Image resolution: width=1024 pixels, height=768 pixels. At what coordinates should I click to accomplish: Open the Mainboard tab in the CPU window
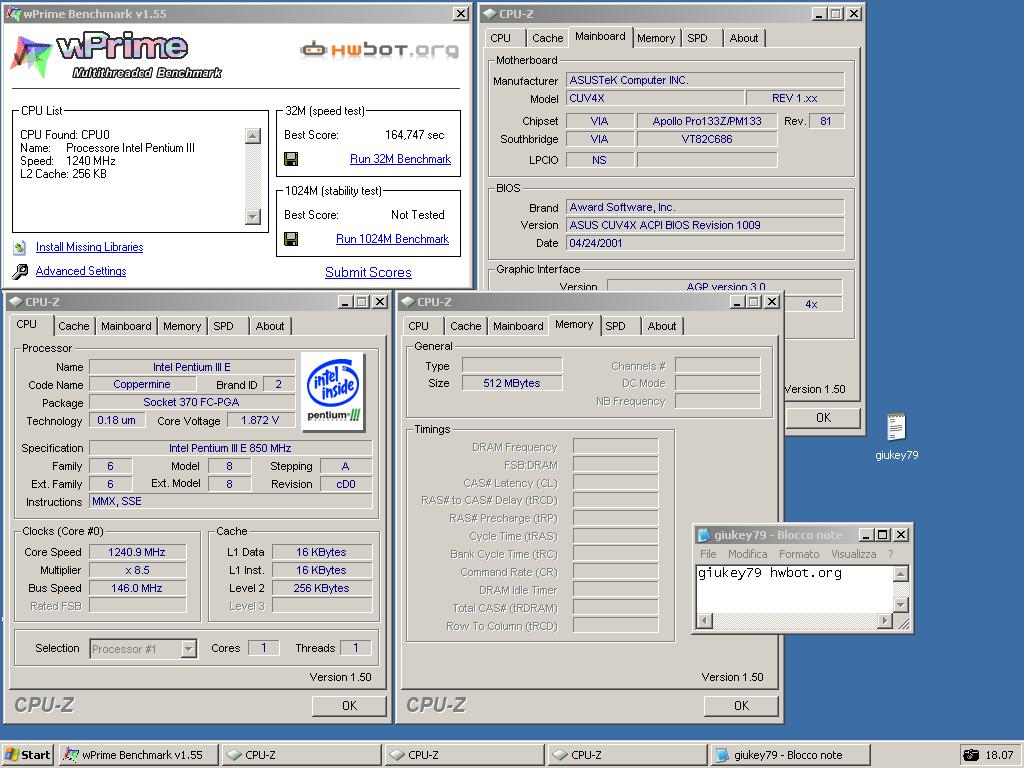point(126,326)
